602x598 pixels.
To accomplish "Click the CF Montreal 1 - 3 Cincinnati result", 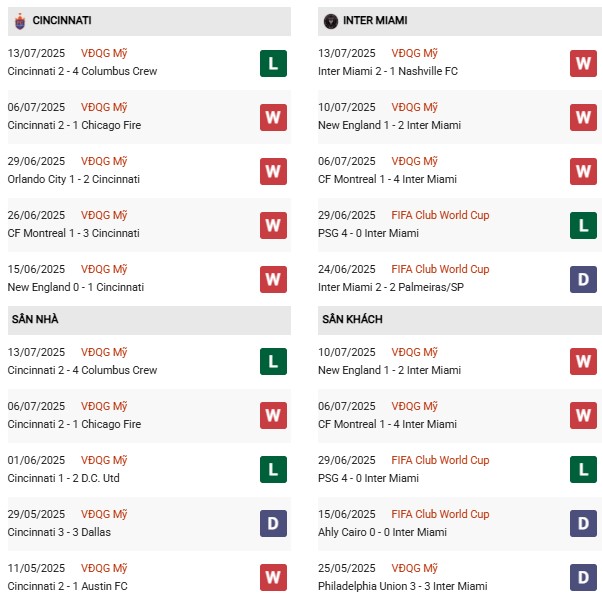I will coord(73,233).
